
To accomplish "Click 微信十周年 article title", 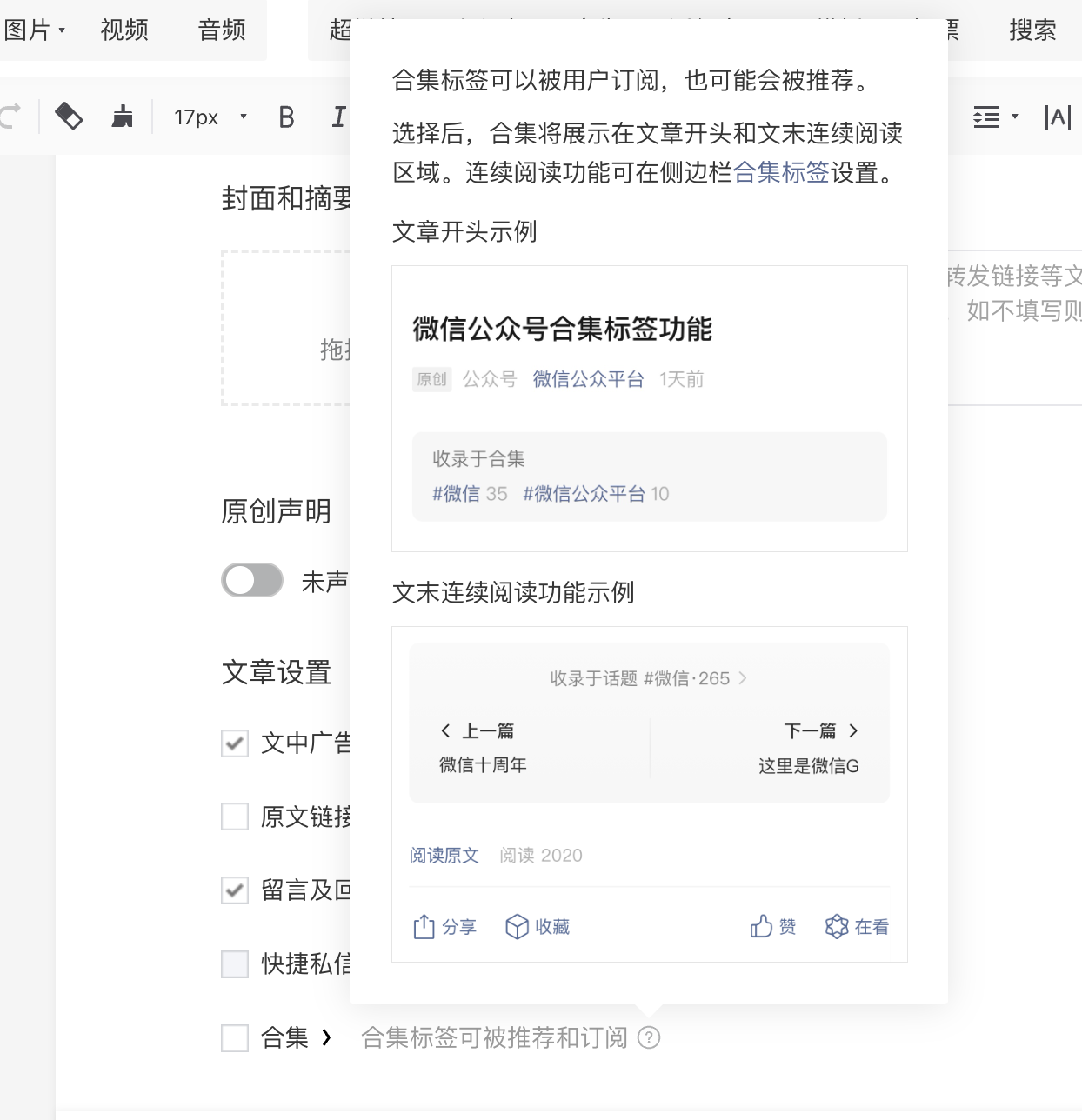I will click(x=483, y=765).
